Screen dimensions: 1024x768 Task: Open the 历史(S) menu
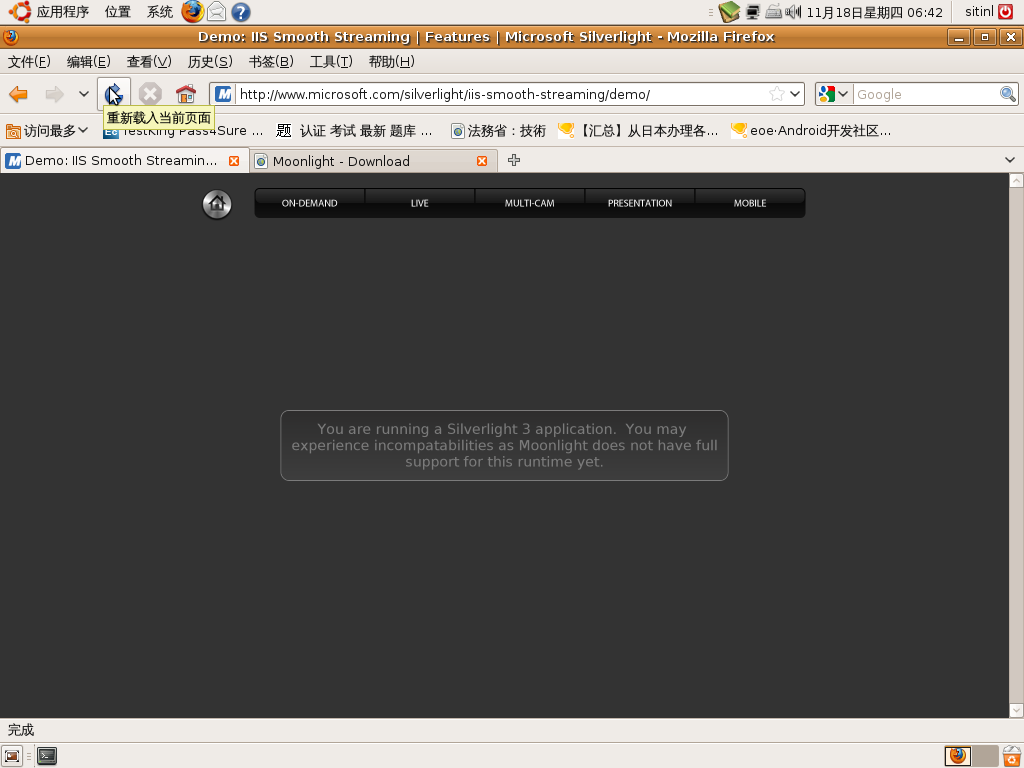[x=210, y=61]
